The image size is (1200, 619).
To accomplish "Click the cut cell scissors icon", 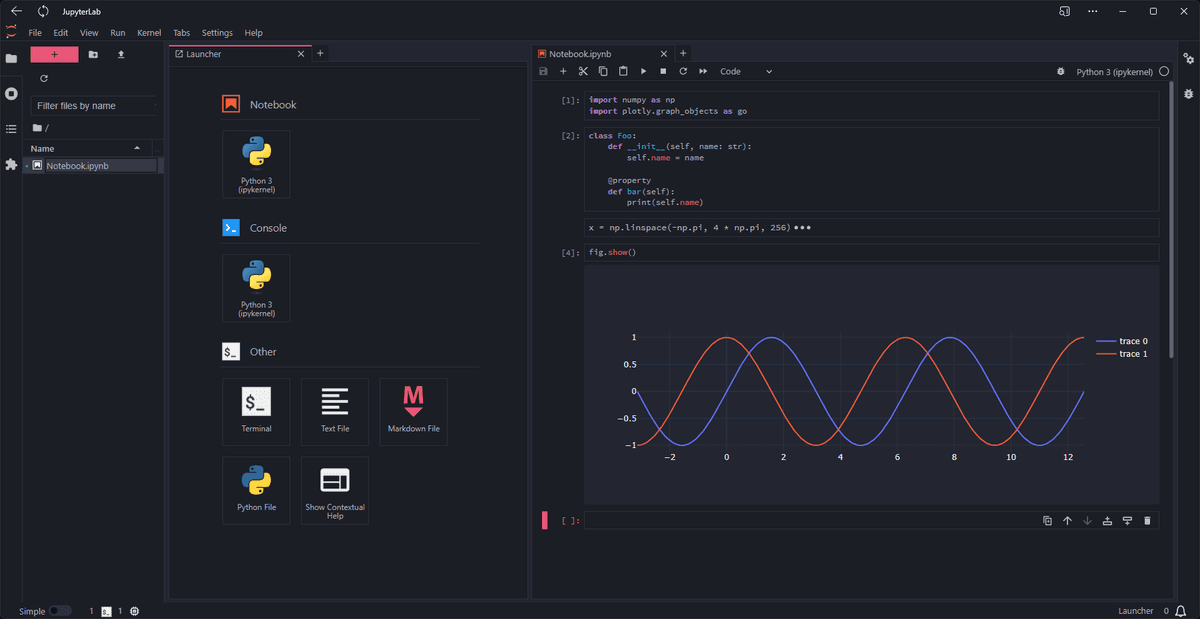I will tap(583, 72).
